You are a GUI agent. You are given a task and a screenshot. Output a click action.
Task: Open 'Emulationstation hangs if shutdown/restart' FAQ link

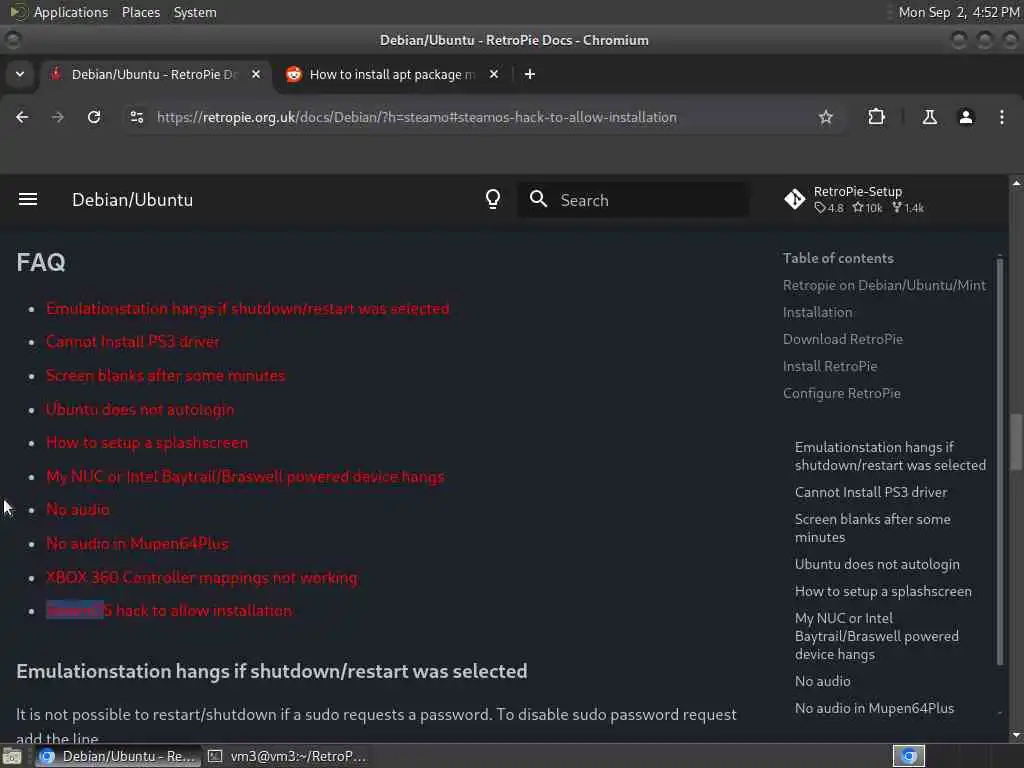248,309
